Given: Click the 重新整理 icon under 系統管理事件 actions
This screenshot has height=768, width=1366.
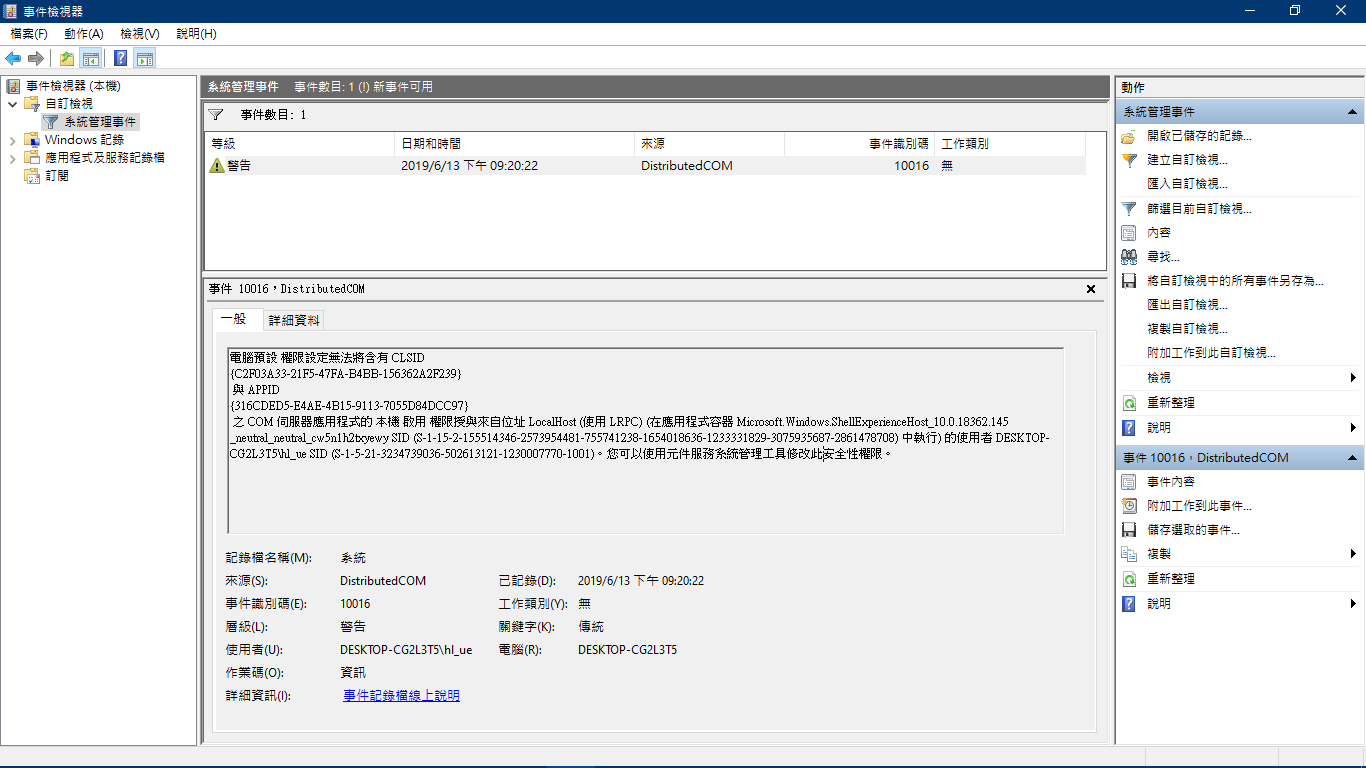Looking at the screenshot, I should pyautogui.click(x=1129, y=403).
